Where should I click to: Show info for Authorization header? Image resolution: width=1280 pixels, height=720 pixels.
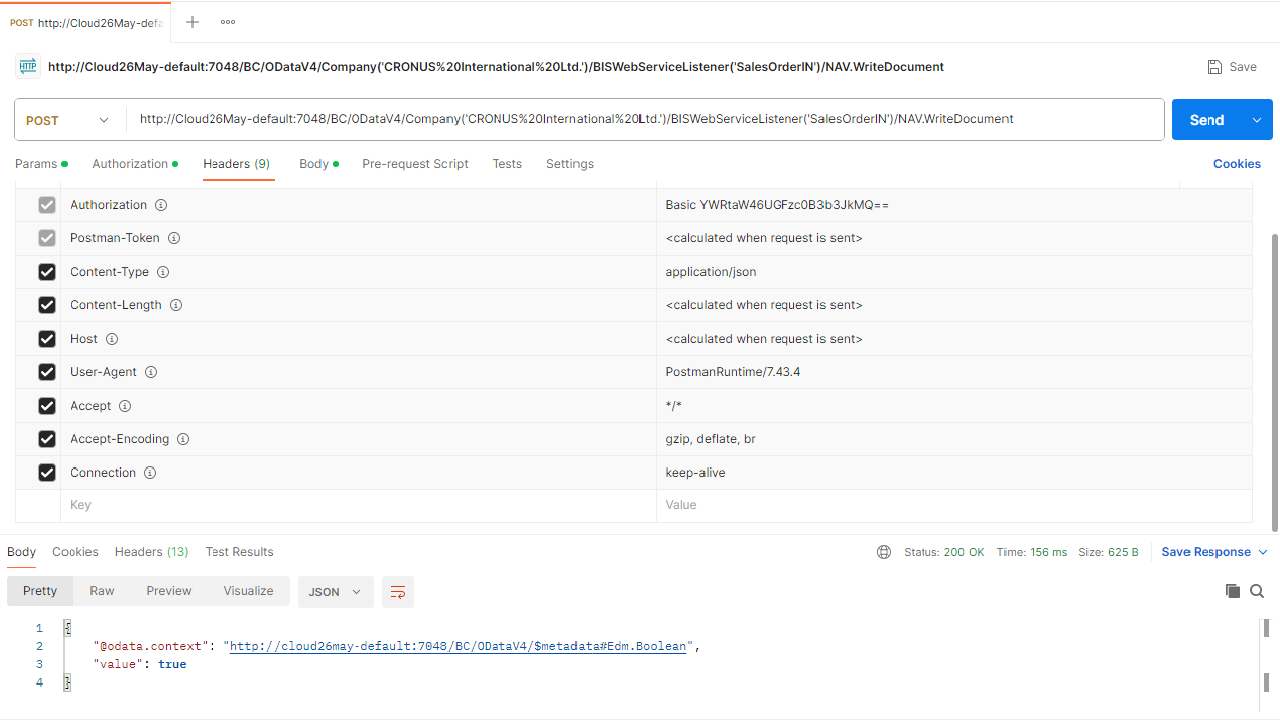pos(161,205)
